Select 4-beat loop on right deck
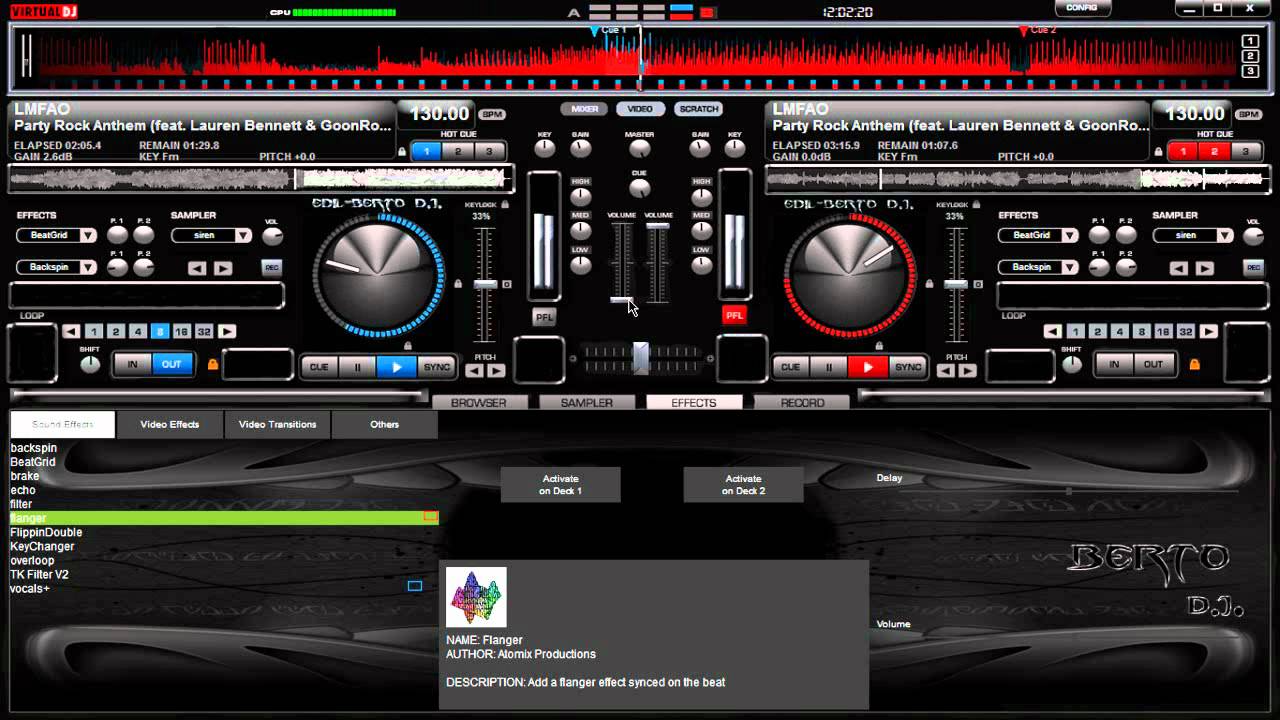Image resolution: width=1280 pixels, height=720 pixels. [1120, 332]
